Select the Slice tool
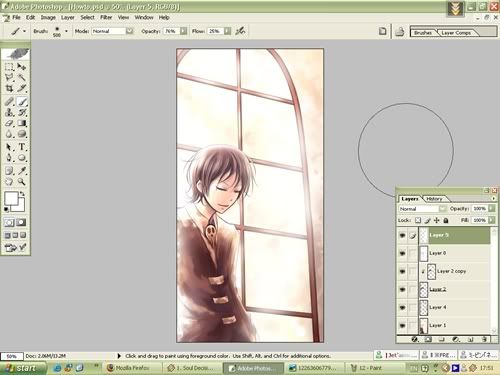This screenshot has width=500, height=375. pos(22,88)
